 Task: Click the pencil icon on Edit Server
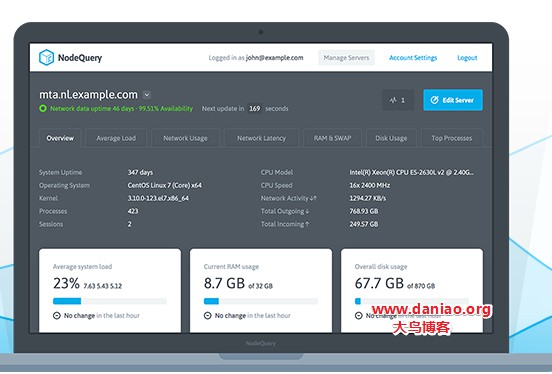tap(434, 100)
